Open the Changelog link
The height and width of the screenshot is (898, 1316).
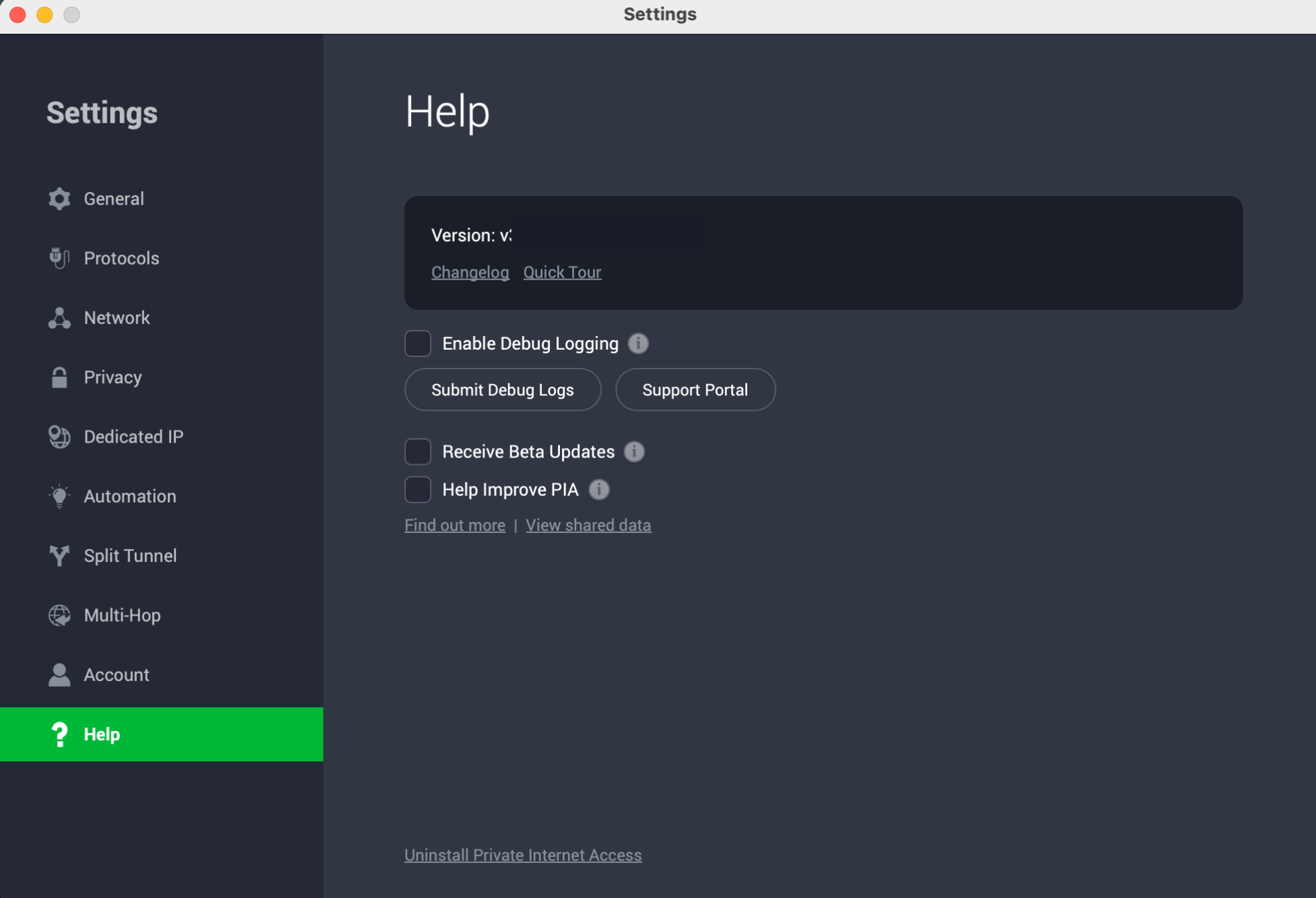tap(470, 272)
